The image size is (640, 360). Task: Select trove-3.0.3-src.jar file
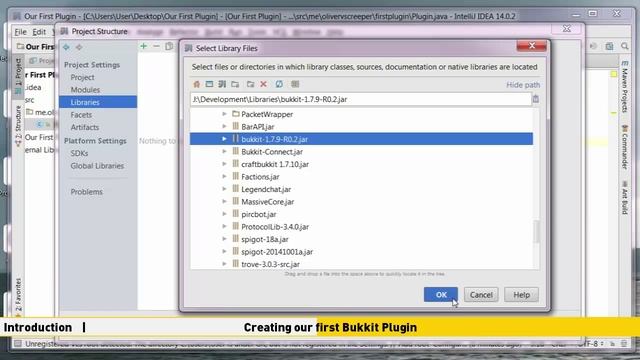(270, 264)
